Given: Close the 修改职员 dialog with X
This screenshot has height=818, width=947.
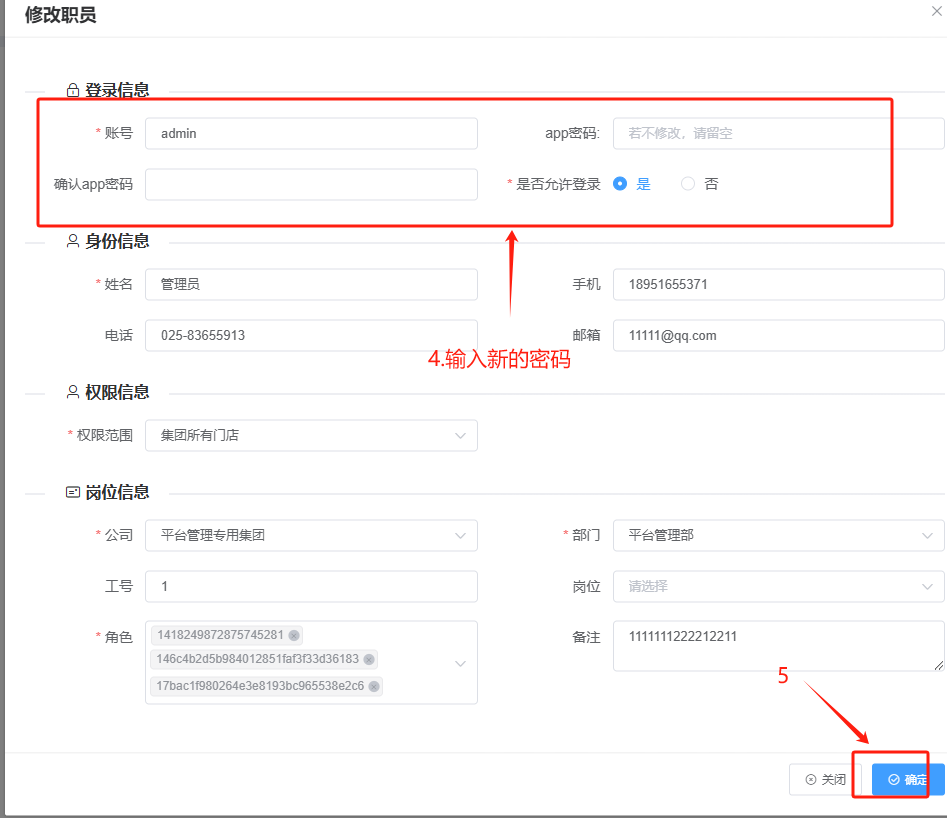Looking at the screenshot, I should click(x=936, y=11).
